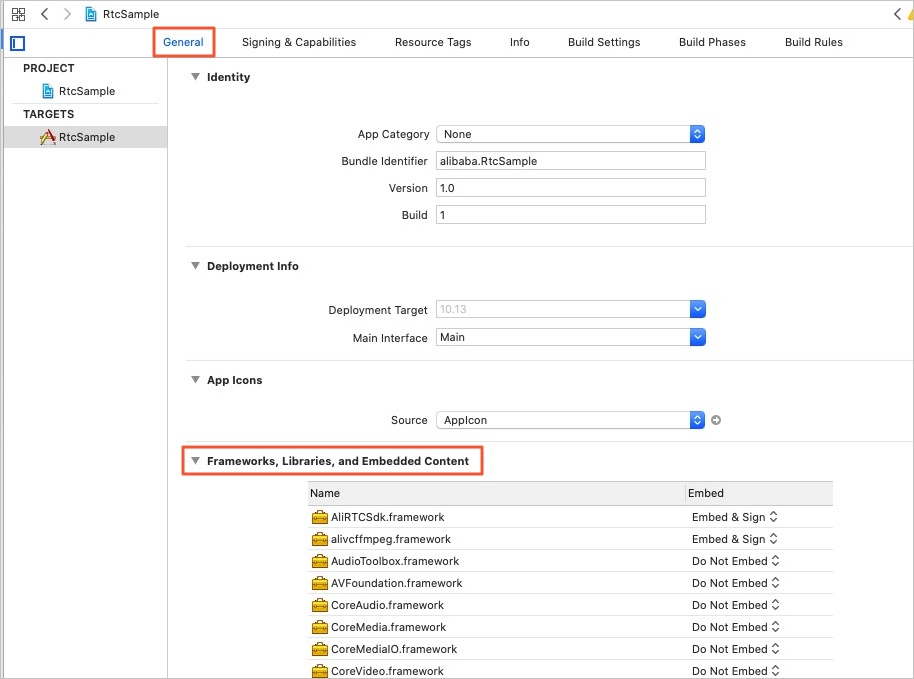Open the Build Phases tab
The width and height of the screenshot is (914, 679).
[x=712, y=42]
